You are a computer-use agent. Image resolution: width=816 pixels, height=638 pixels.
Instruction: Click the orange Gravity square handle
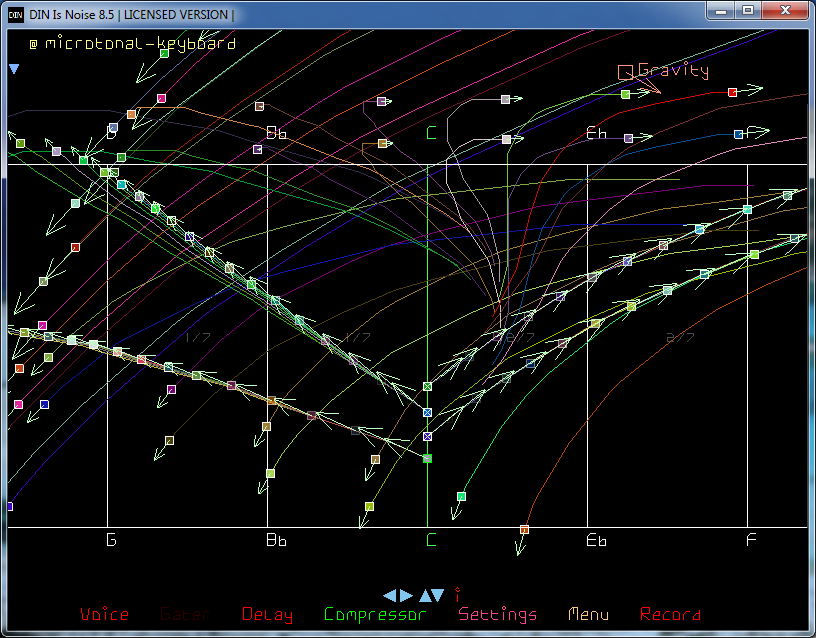pos(625,71)
